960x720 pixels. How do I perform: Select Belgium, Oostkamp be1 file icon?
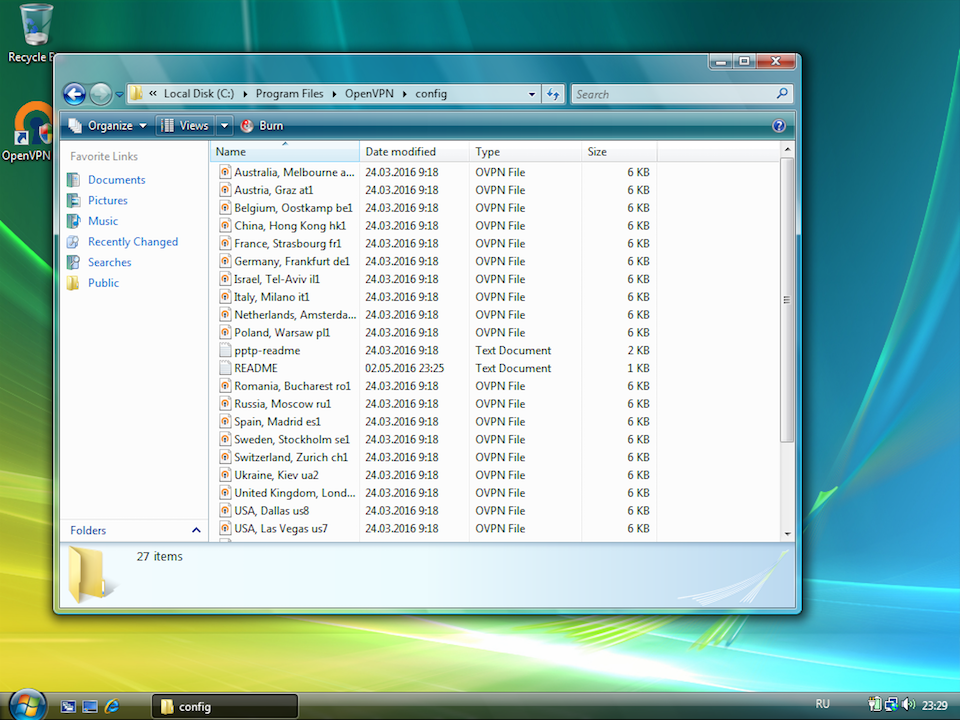pos(225,208)
